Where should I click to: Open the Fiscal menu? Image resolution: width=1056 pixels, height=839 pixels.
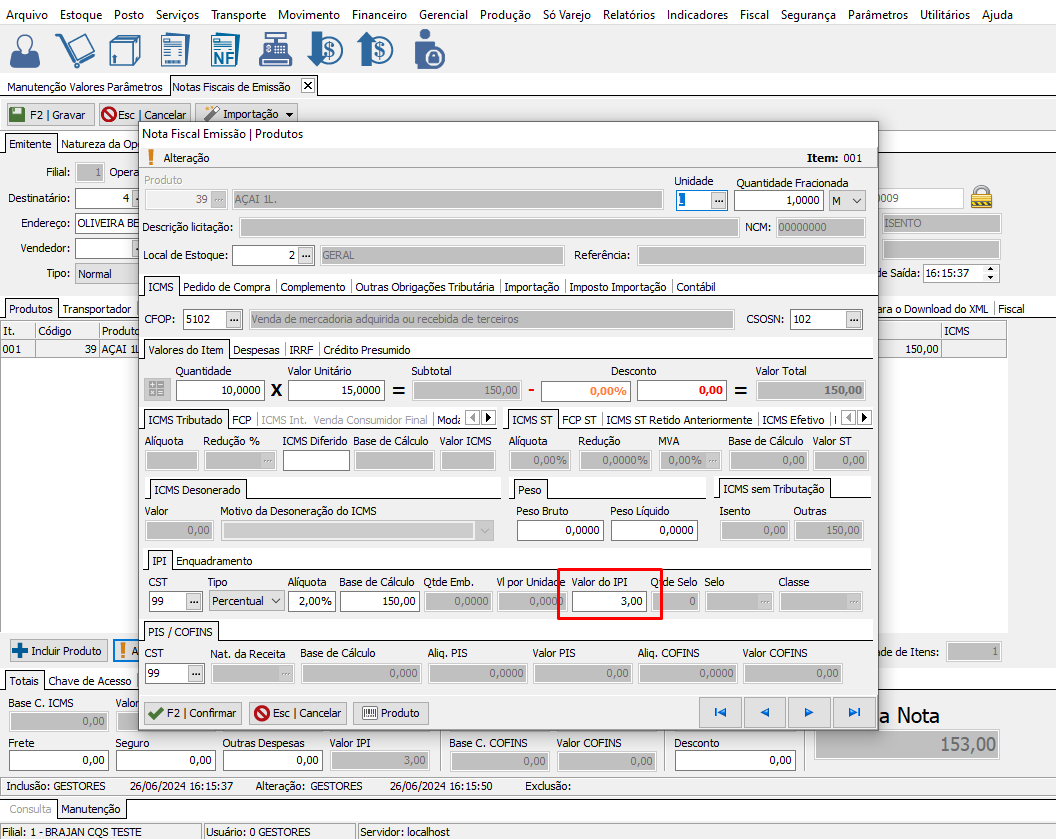(754, 15)
